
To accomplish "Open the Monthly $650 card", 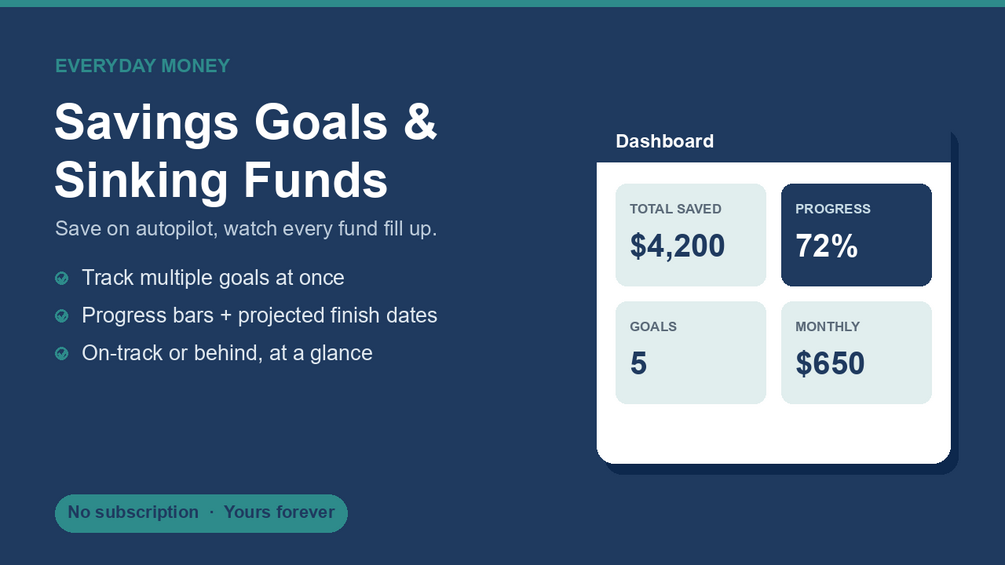I will [x=856, y=353].
